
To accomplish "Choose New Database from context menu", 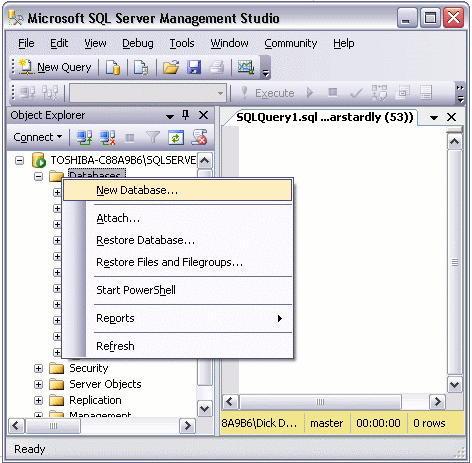I will (x=177, y=190).
